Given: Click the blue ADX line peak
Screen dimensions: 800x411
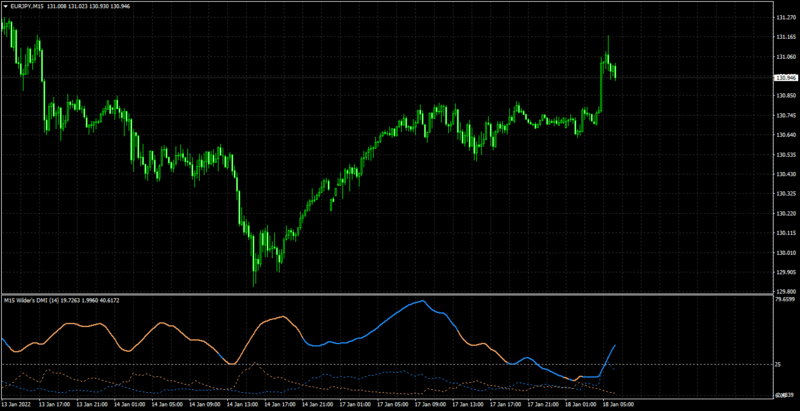Looking at the screenshot, I should [422, 301].
